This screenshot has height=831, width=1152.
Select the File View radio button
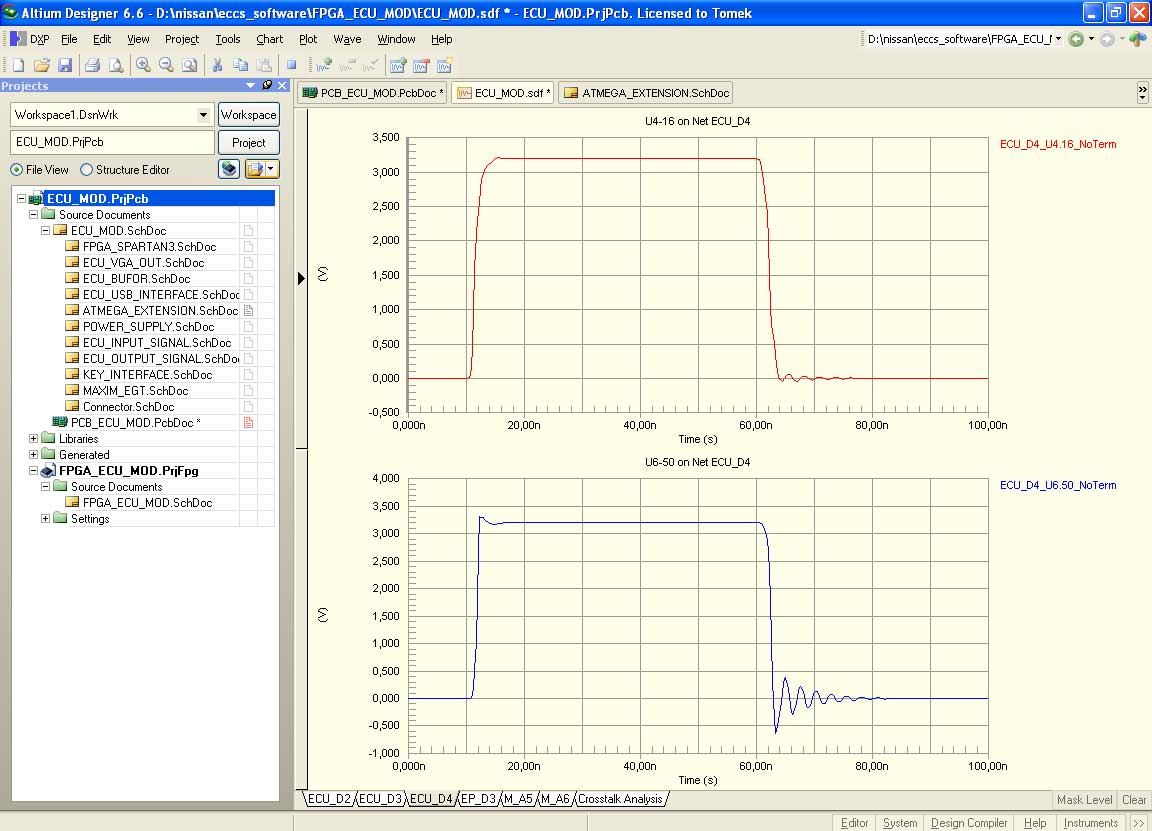point(17,170)
